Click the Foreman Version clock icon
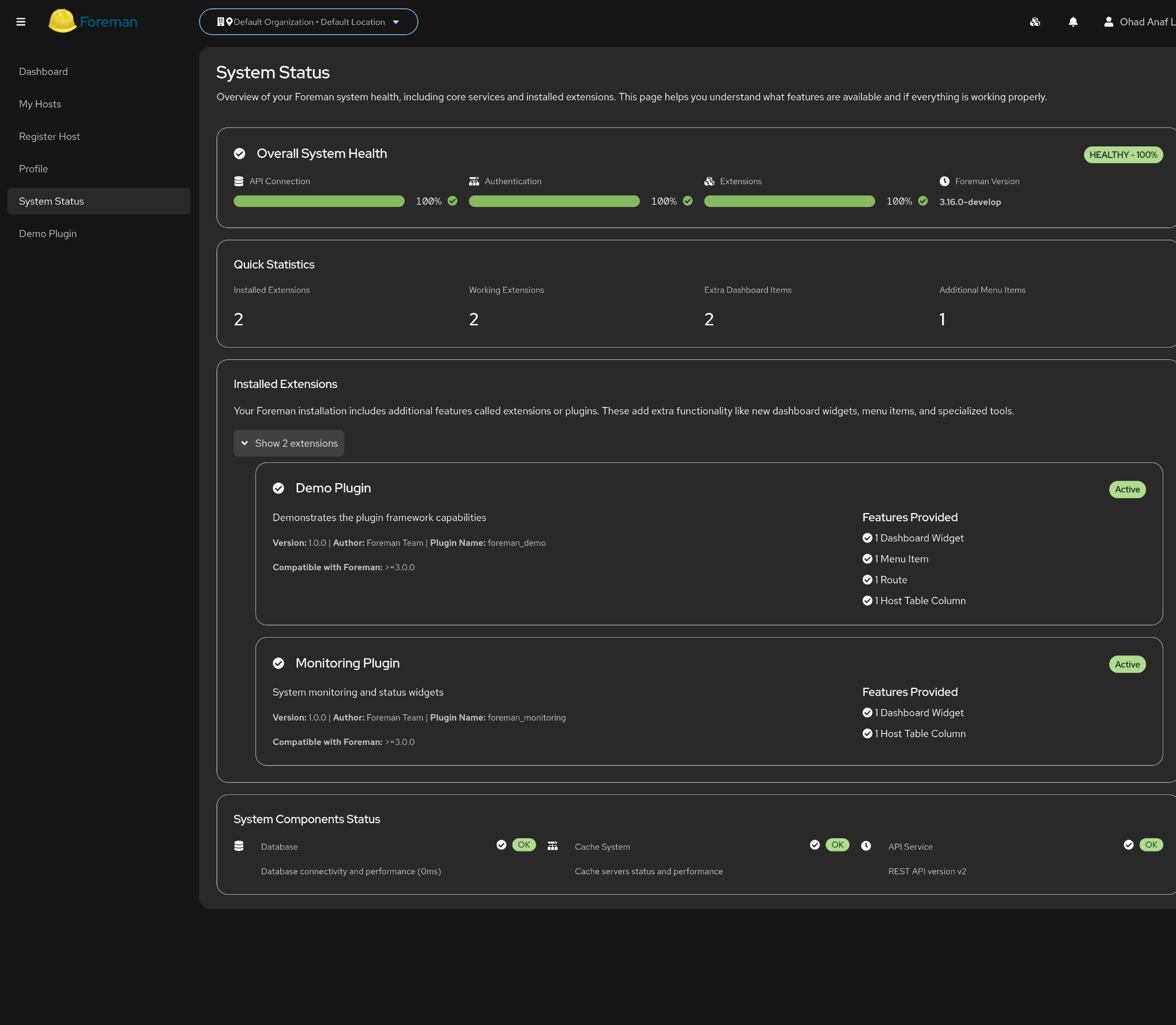Screen dimensions: 1176x1025 point(944,181)
